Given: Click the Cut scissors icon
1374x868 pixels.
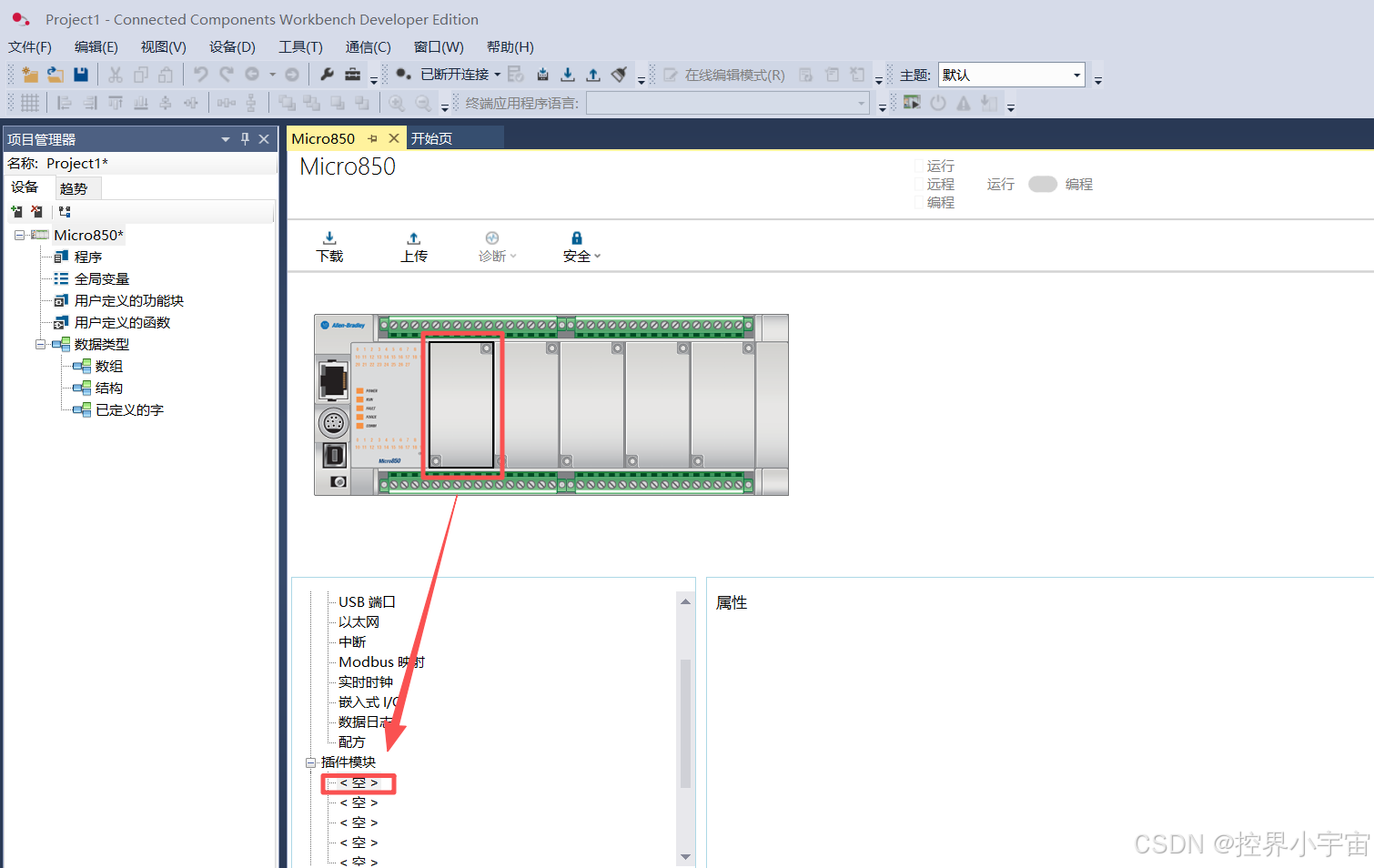Looking at the screenshot, I should [116, 75].
